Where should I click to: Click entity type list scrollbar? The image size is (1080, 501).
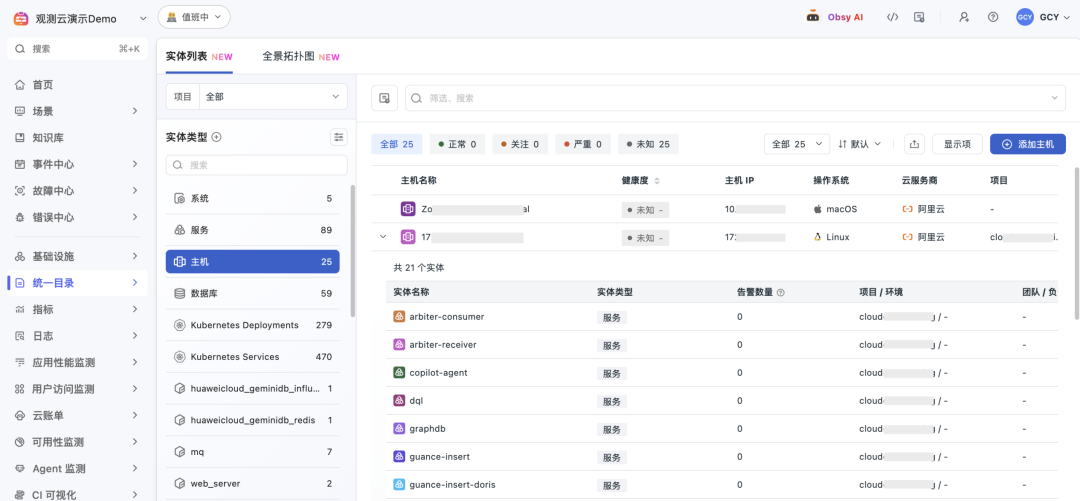(x=353, y=251)
